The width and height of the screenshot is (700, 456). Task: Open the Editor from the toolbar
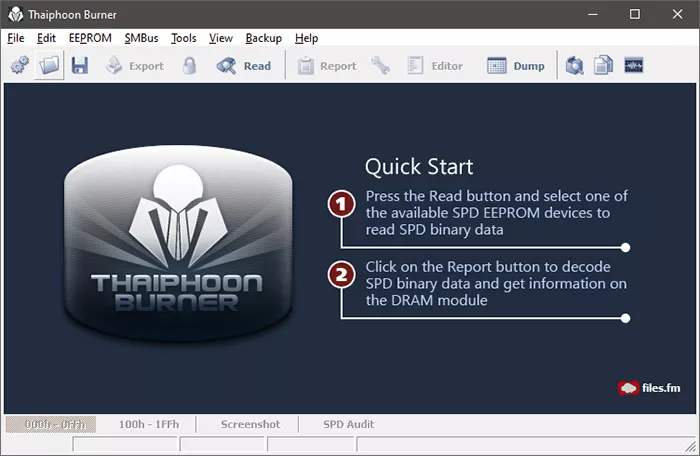pos(435,66)
